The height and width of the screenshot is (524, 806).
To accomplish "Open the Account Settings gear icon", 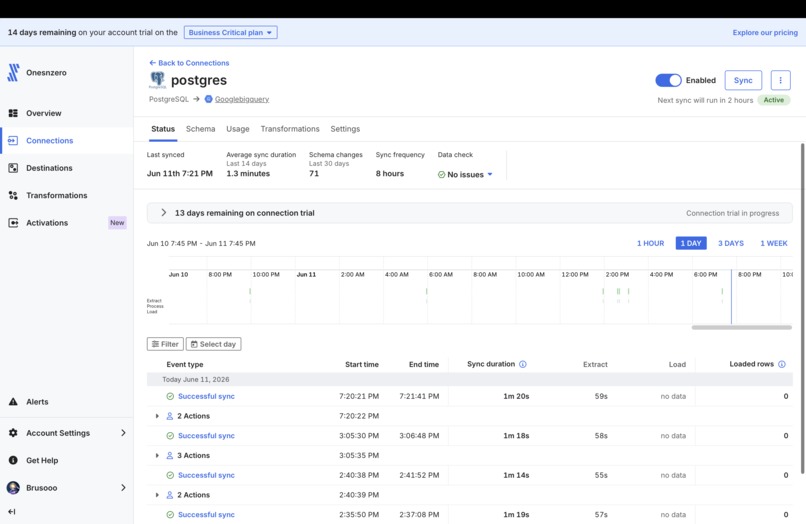I will point(13,433).
